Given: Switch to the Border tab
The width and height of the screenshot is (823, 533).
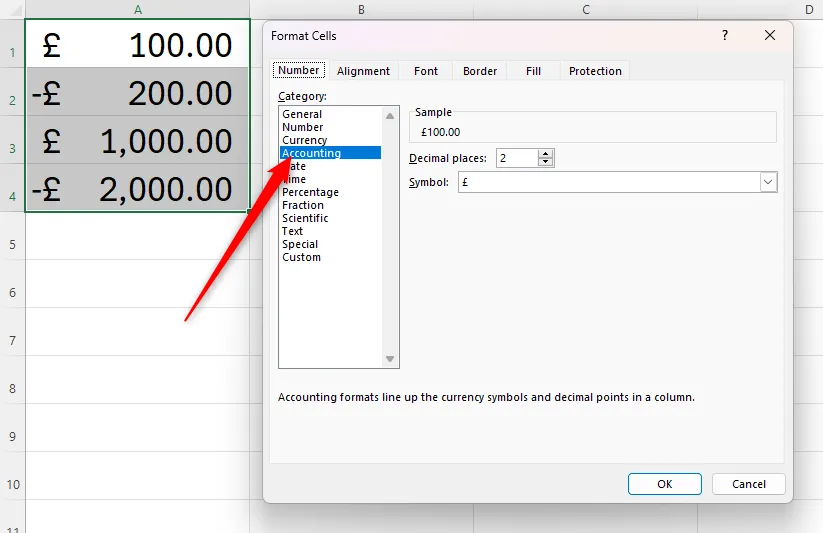Looking at the screenshot, I should [x=480, y=71].
